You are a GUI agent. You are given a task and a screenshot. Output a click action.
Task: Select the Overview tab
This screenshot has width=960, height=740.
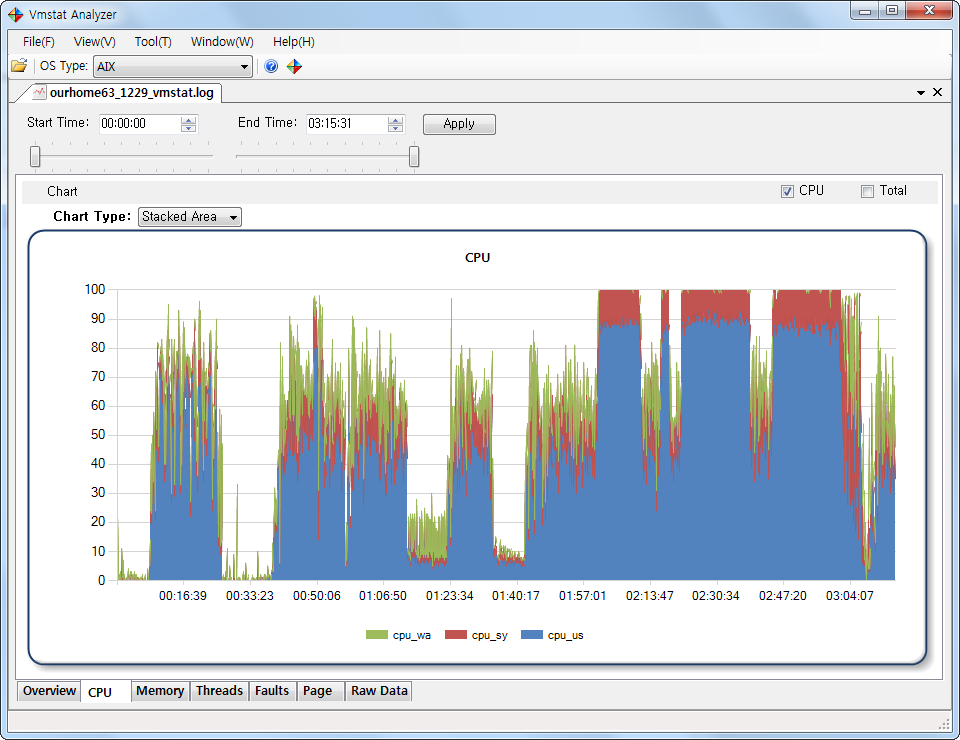(x=47, y=691)
